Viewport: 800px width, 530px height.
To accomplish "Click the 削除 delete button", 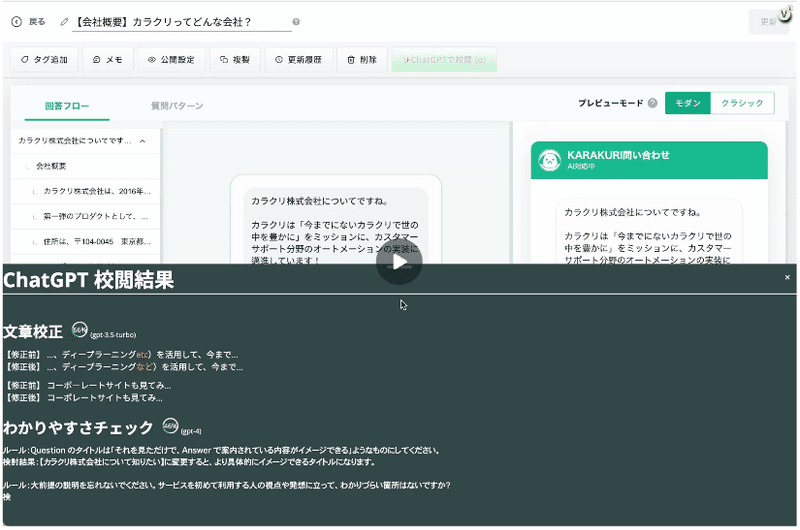I will (362, 60).
